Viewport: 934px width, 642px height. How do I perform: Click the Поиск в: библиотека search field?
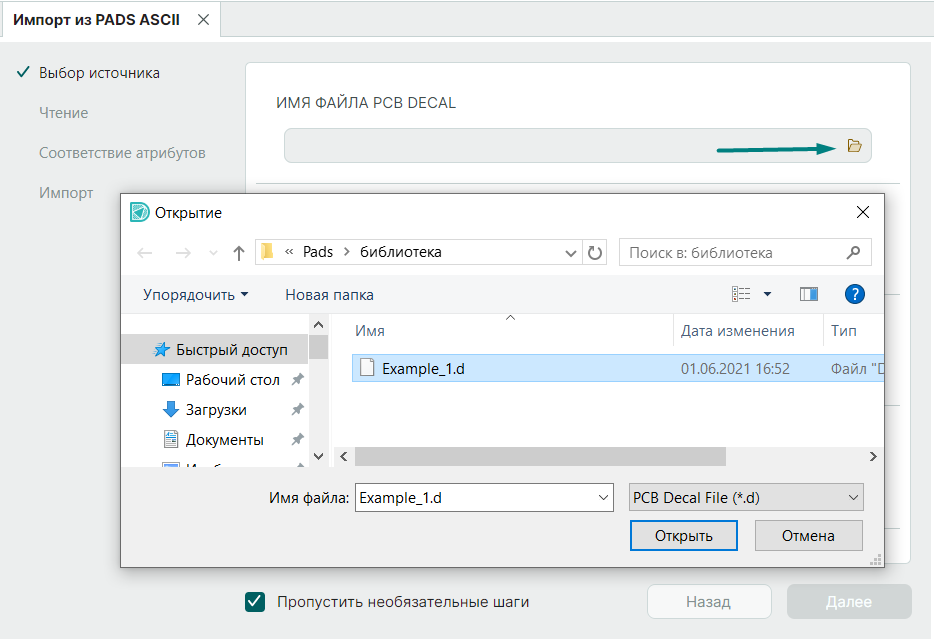(735, 253)
